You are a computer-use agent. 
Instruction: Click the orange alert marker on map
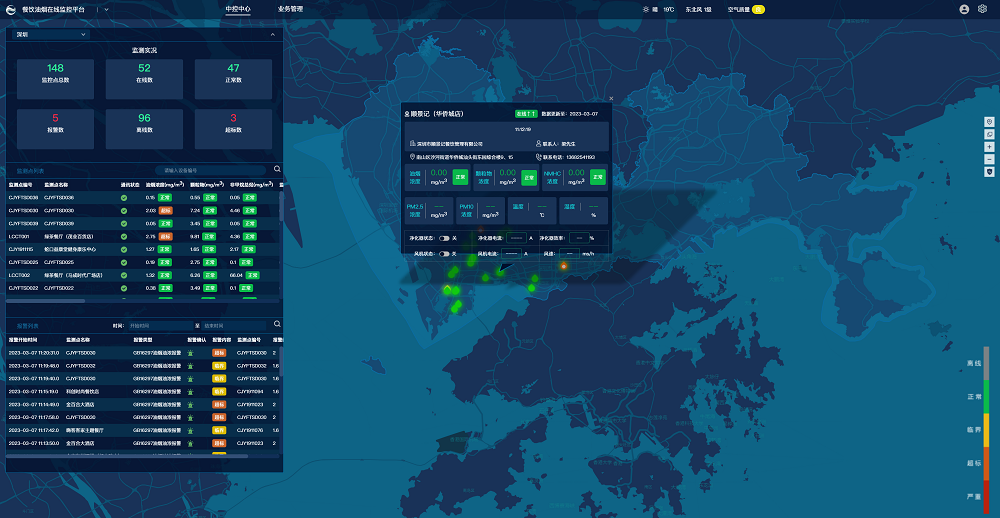(564, 266)
